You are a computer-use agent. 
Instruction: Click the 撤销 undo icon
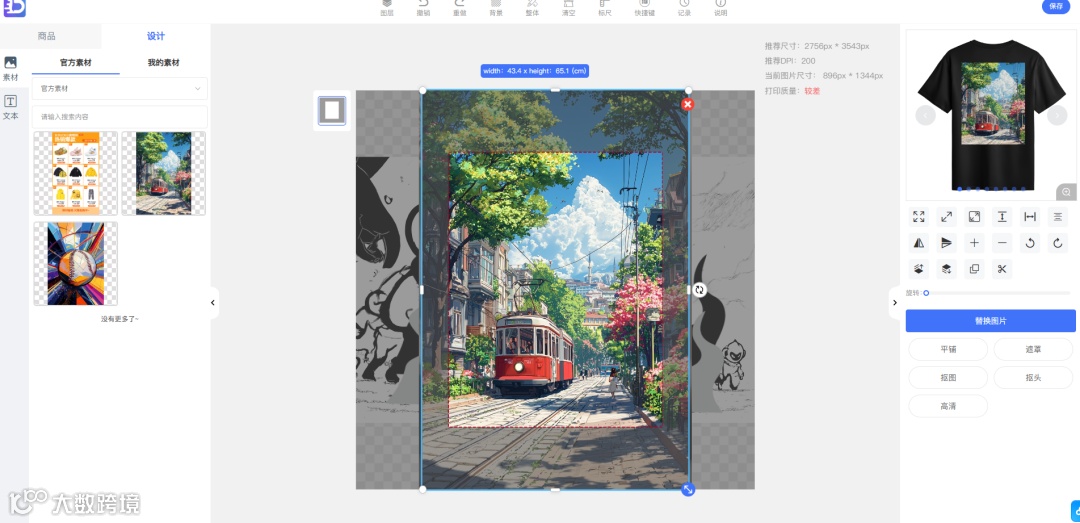(423, 8)
